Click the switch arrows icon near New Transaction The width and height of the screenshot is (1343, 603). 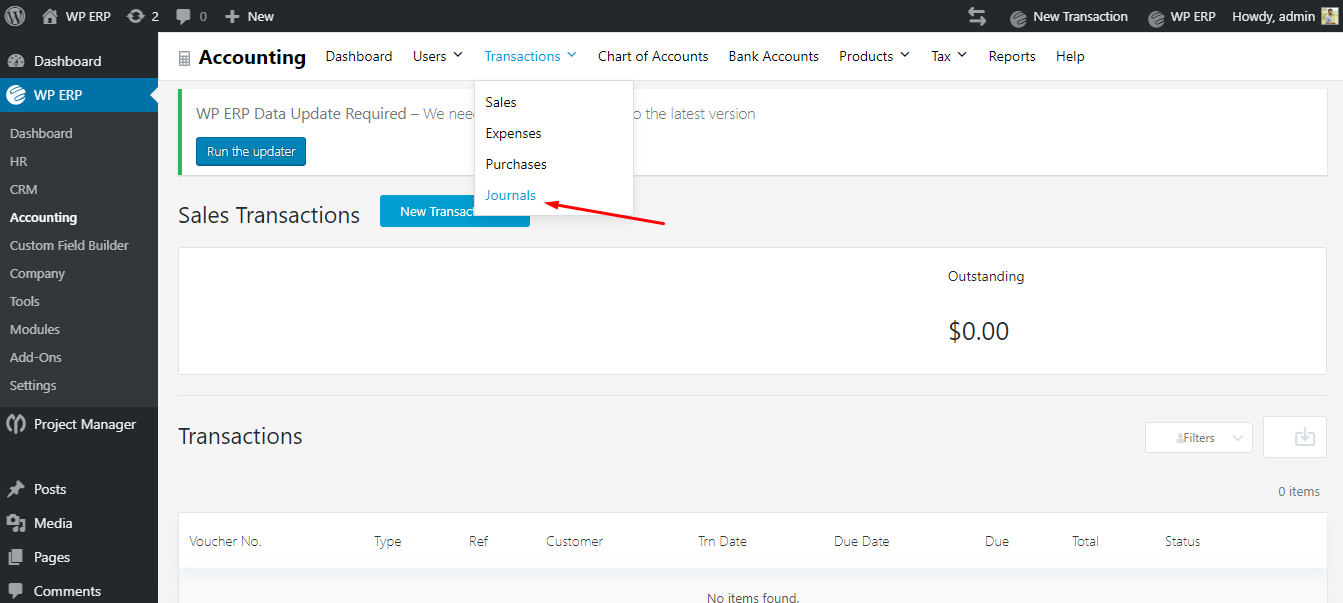(x=977, y=15)
